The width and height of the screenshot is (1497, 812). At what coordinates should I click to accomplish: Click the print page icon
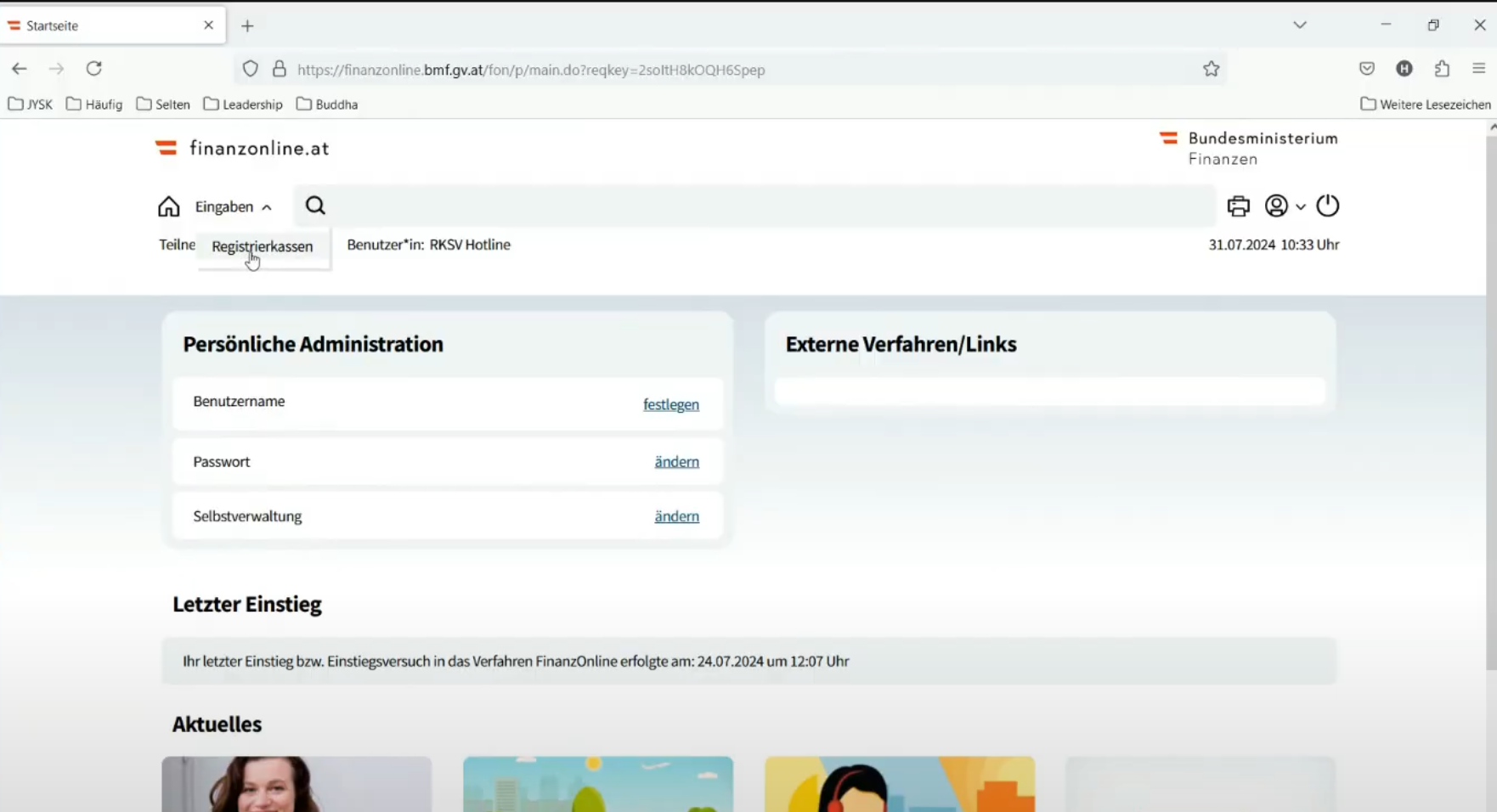coord(1238,206)
